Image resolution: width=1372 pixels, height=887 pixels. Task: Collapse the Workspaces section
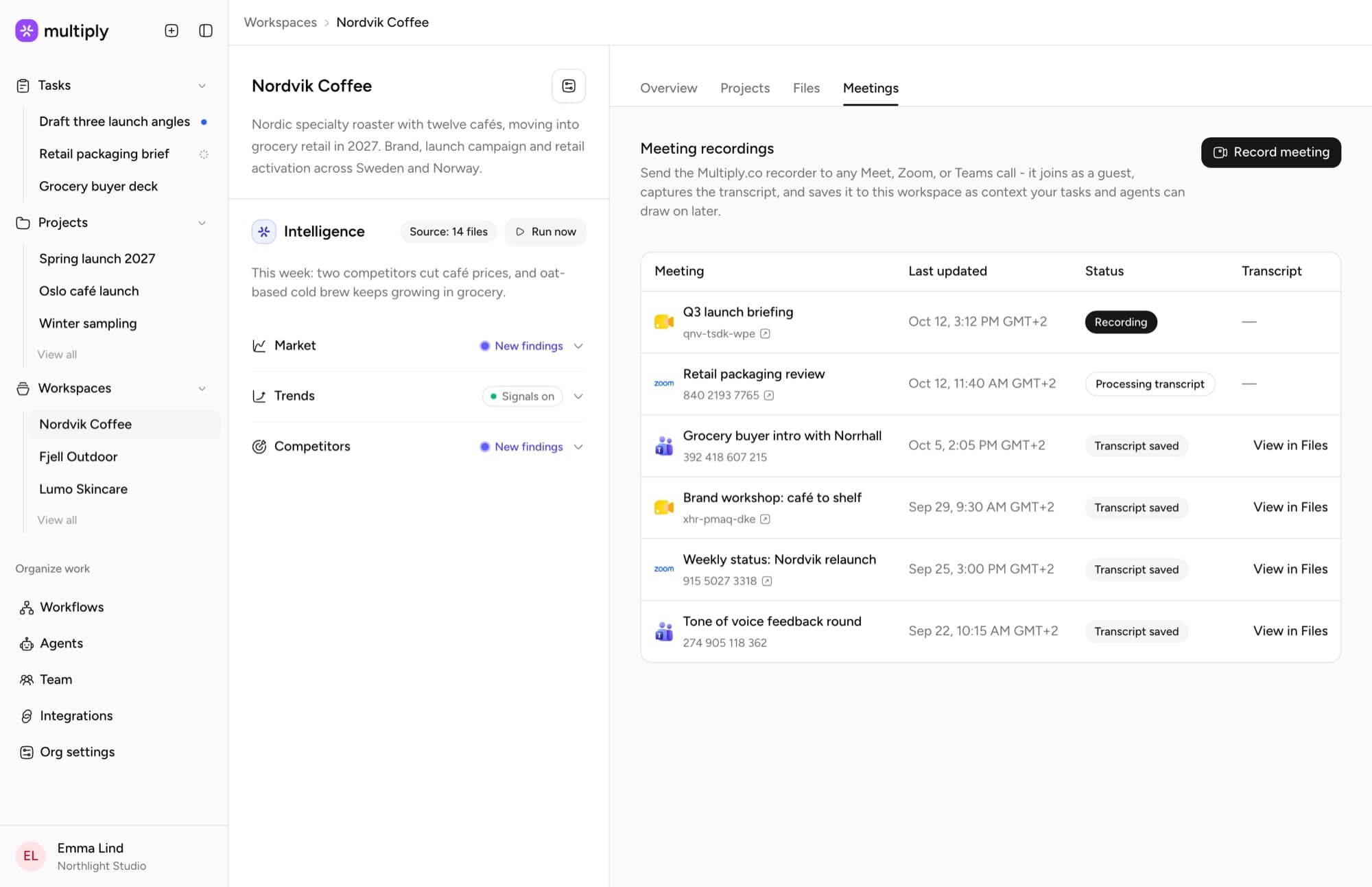[202, 388]
